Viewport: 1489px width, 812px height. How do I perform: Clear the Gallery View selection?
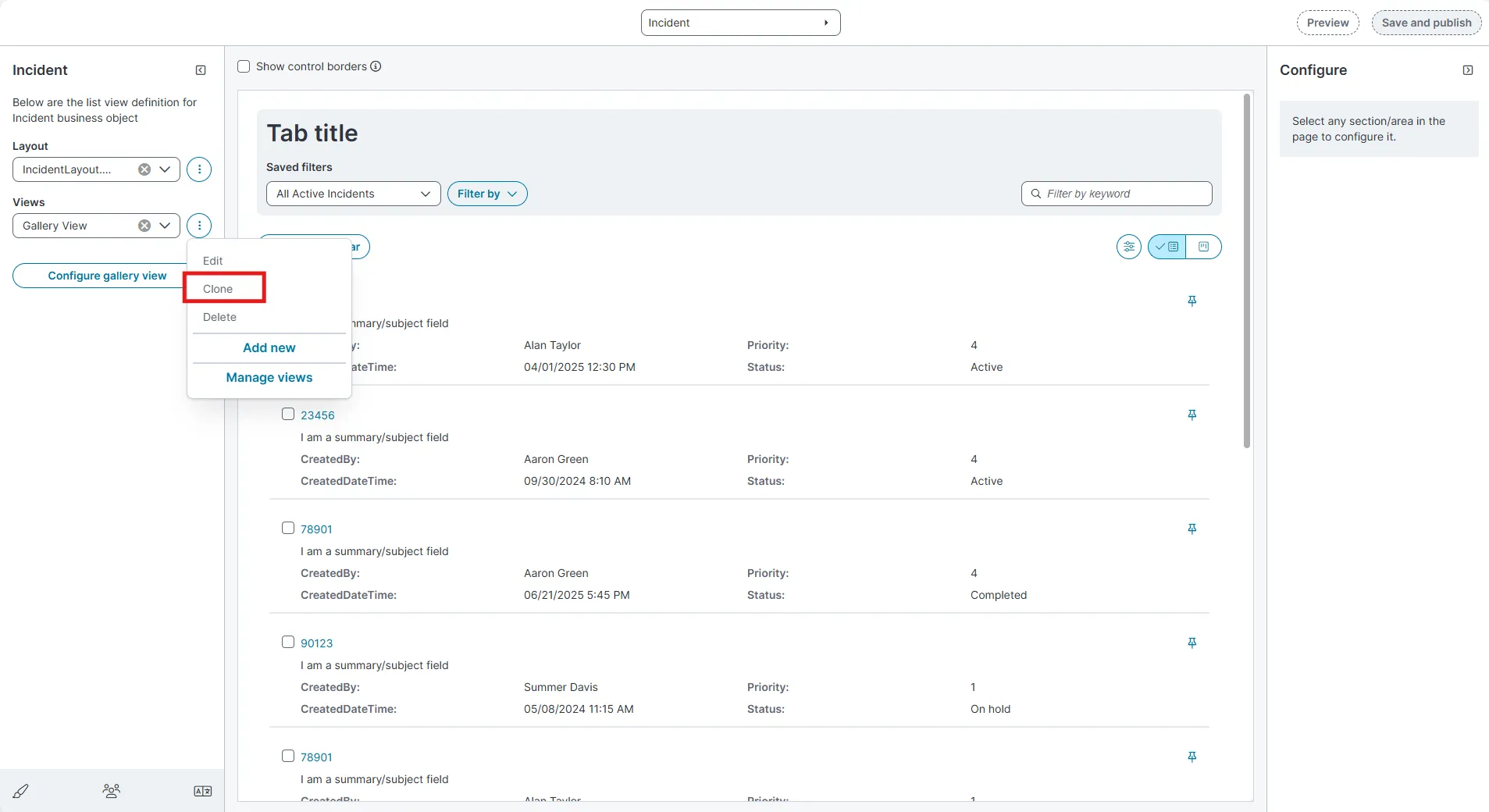[144, 226]
